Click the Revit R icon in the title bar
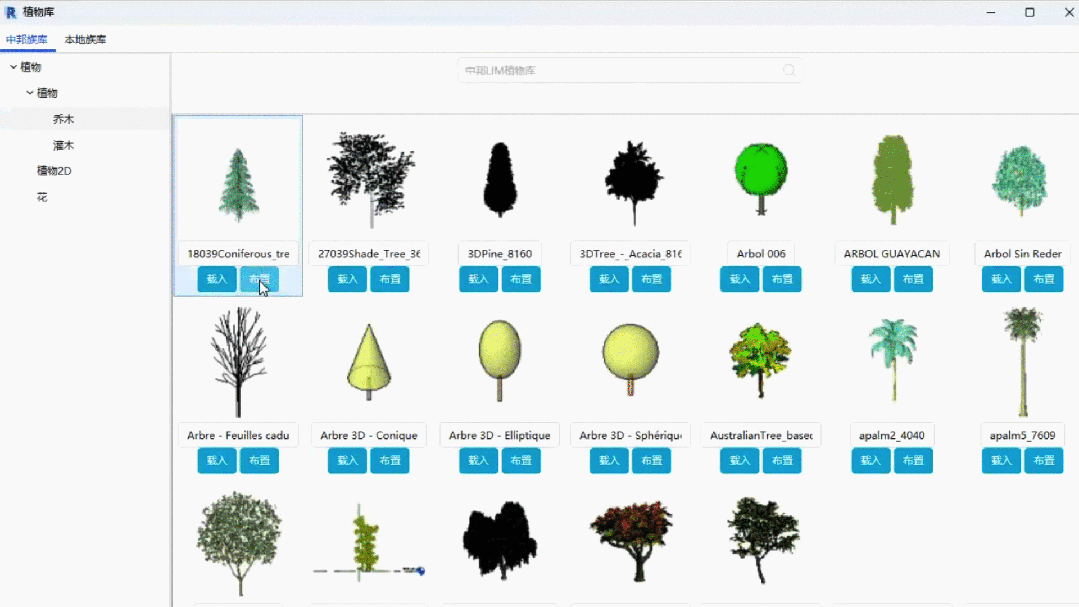The height and width of the screenshot is (607, 1079). pyautogui.click(x=10, y=12)
